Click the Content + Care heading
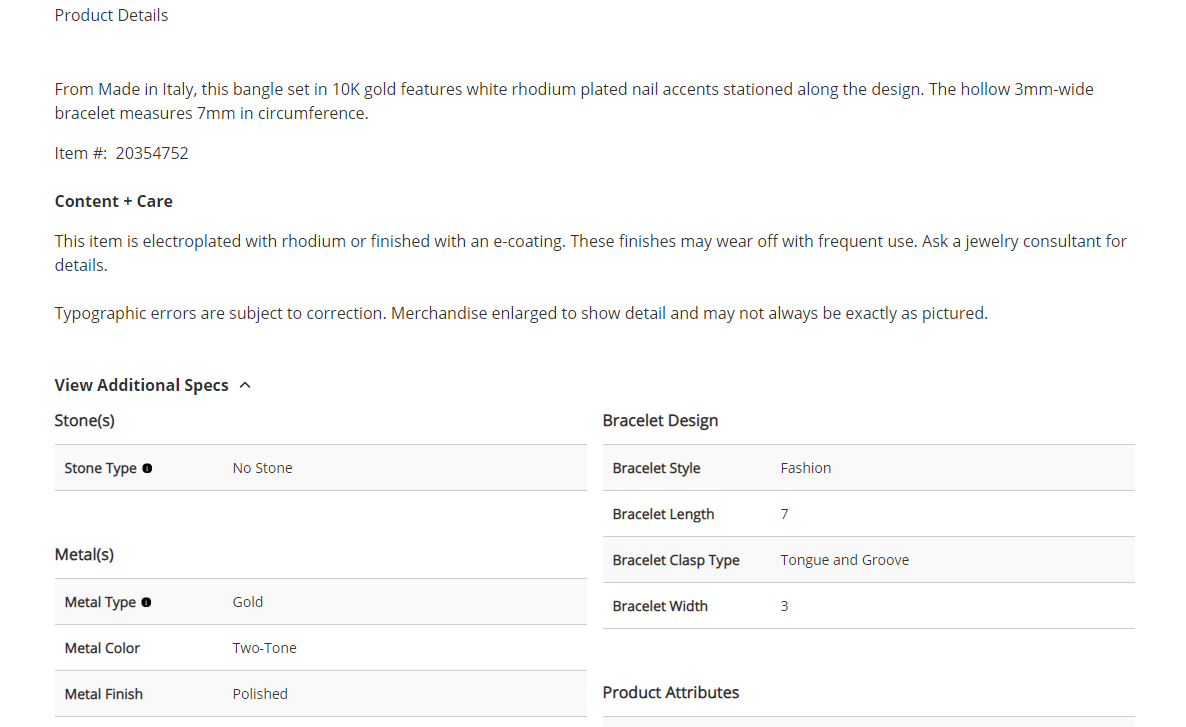The height and width of the screenshot is (727, 1186). (113, 201)
